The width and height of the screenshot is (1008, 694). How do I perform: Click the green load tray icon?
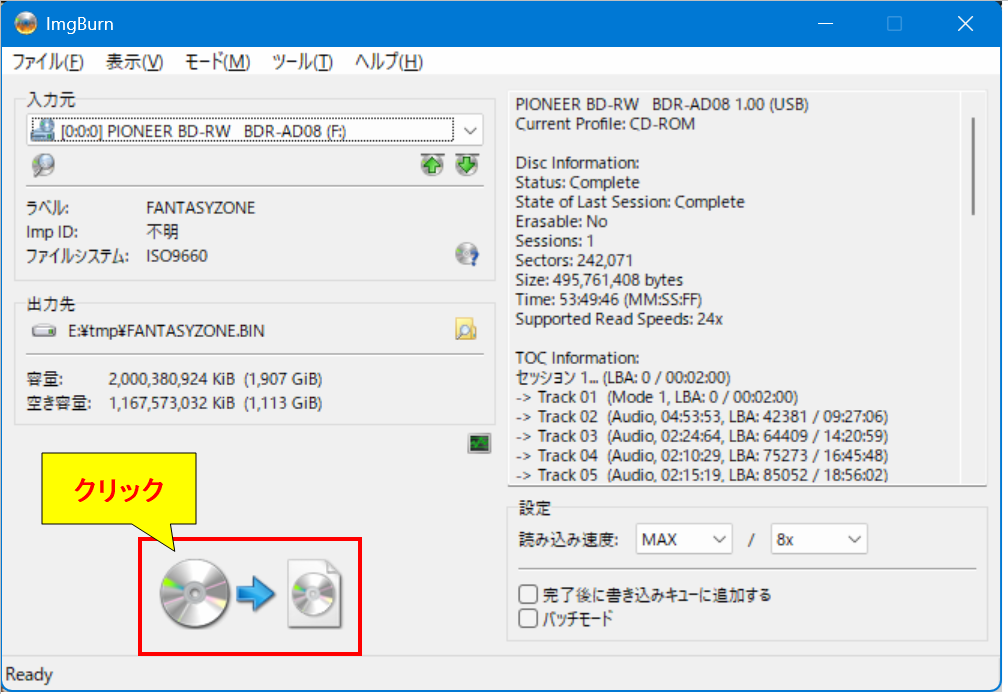point(432,165)
